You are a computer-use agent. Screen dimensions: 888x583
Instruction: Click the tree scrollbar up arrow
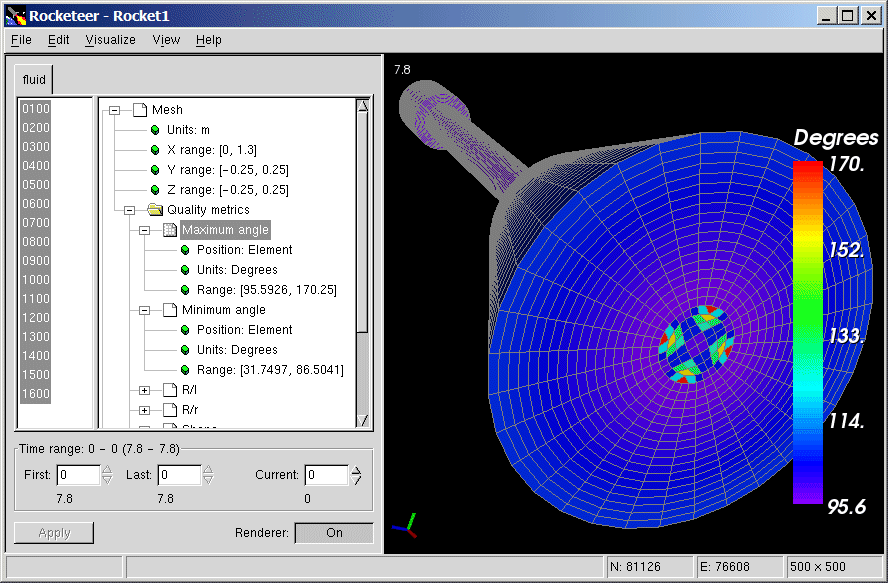click(x=363, y=105)
